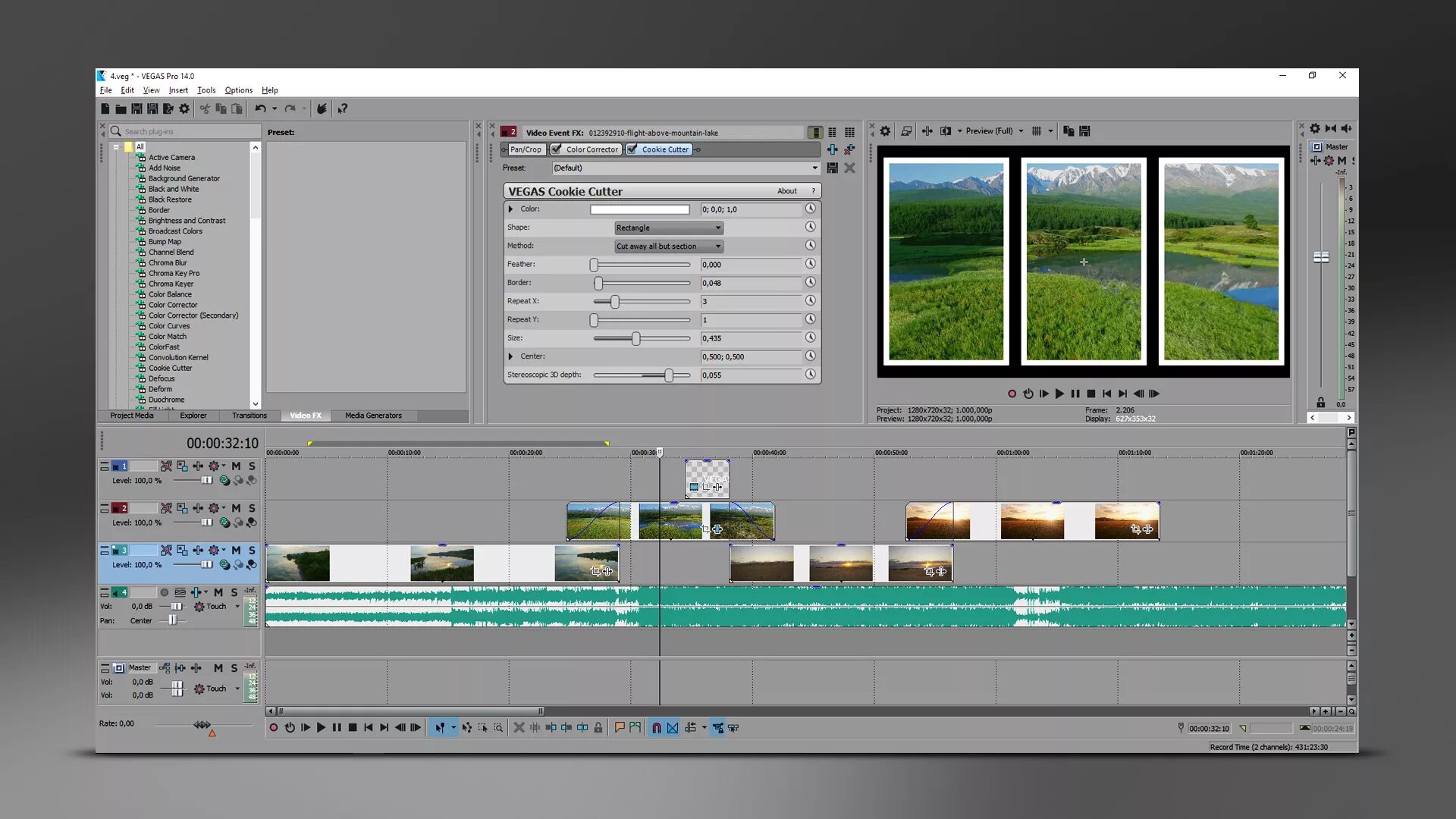Viewport: 1456px width, 819px height.
Task: Click the add keyframe icon for Color
Action: coord(810,208)
